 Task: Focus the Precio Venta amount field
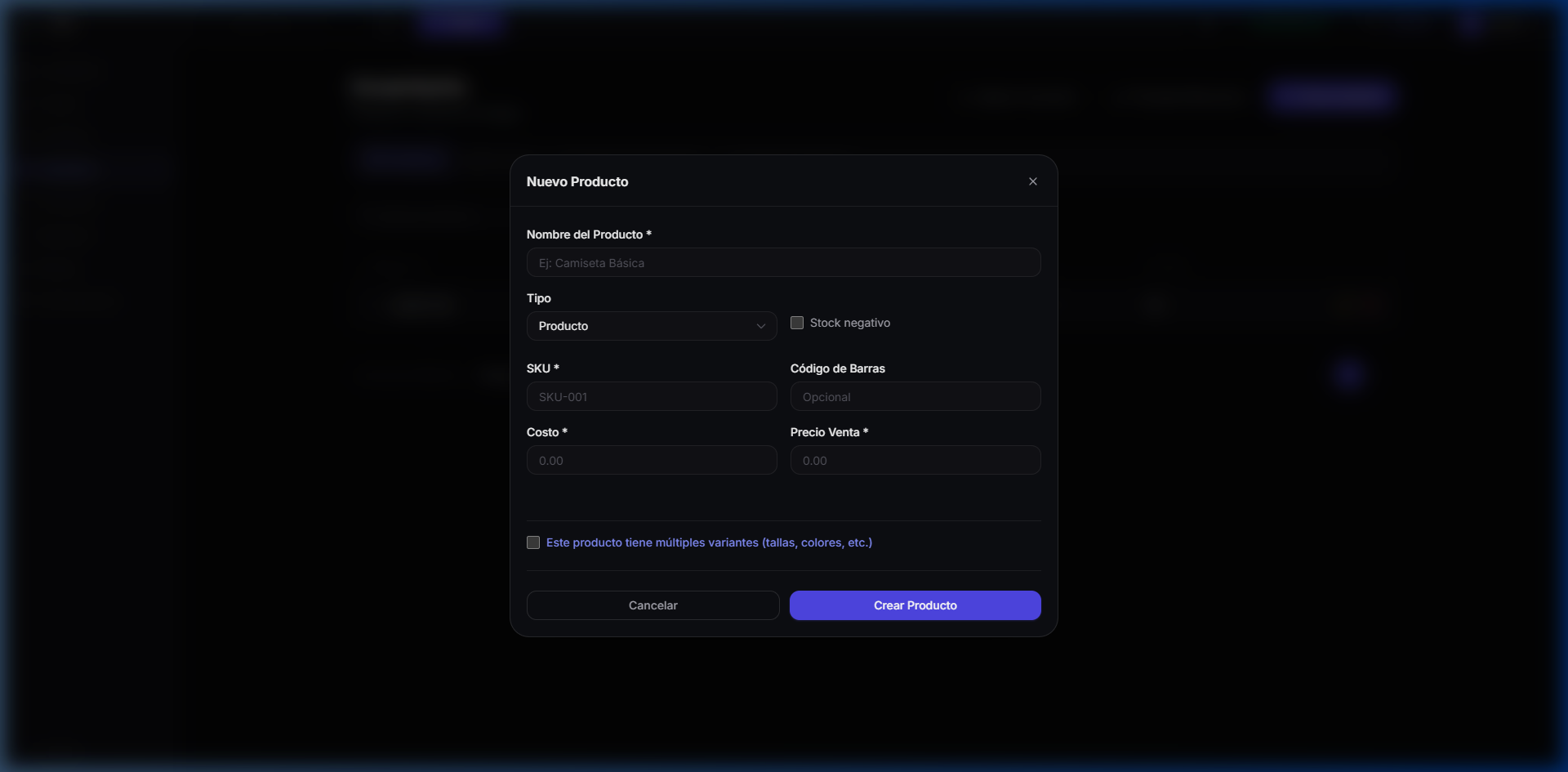point(915,461)
